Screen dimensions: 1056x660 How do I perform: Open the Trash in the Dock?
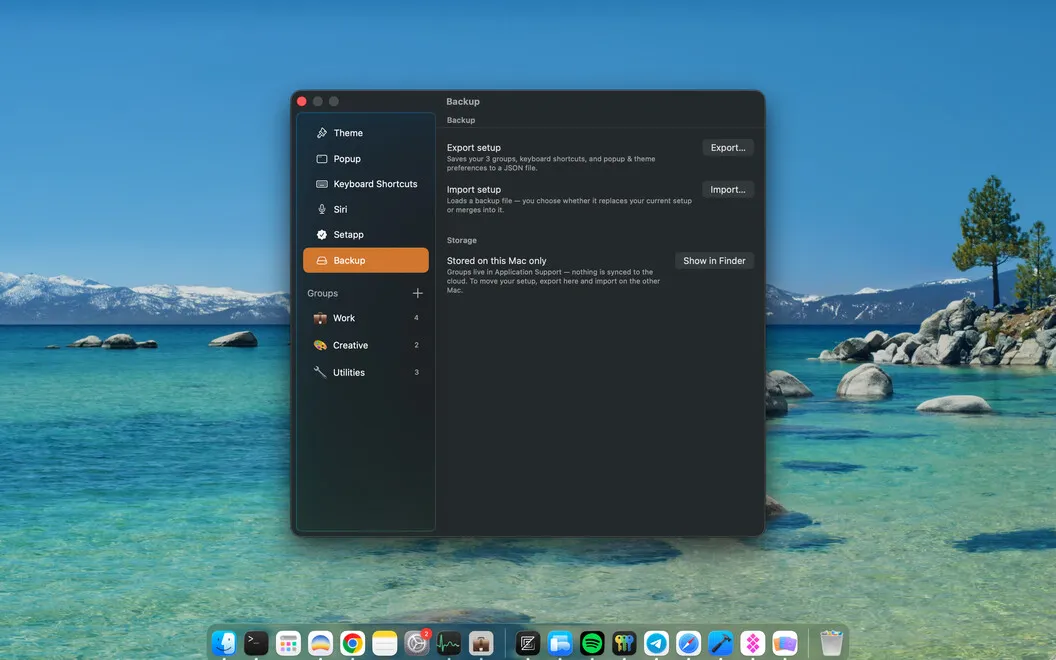coord(831,643)
